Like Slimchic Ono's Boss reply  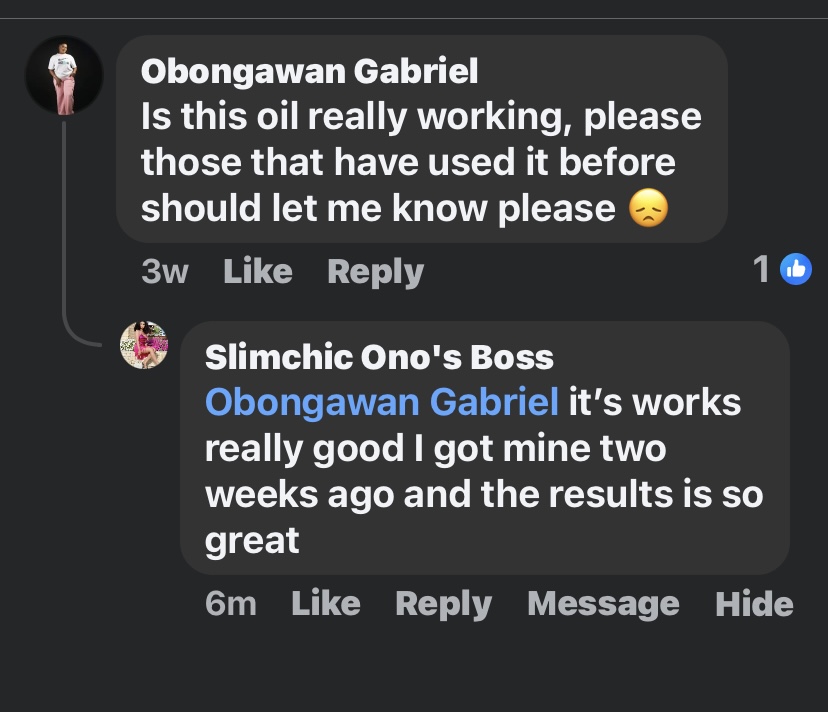(x=325, y=603)
